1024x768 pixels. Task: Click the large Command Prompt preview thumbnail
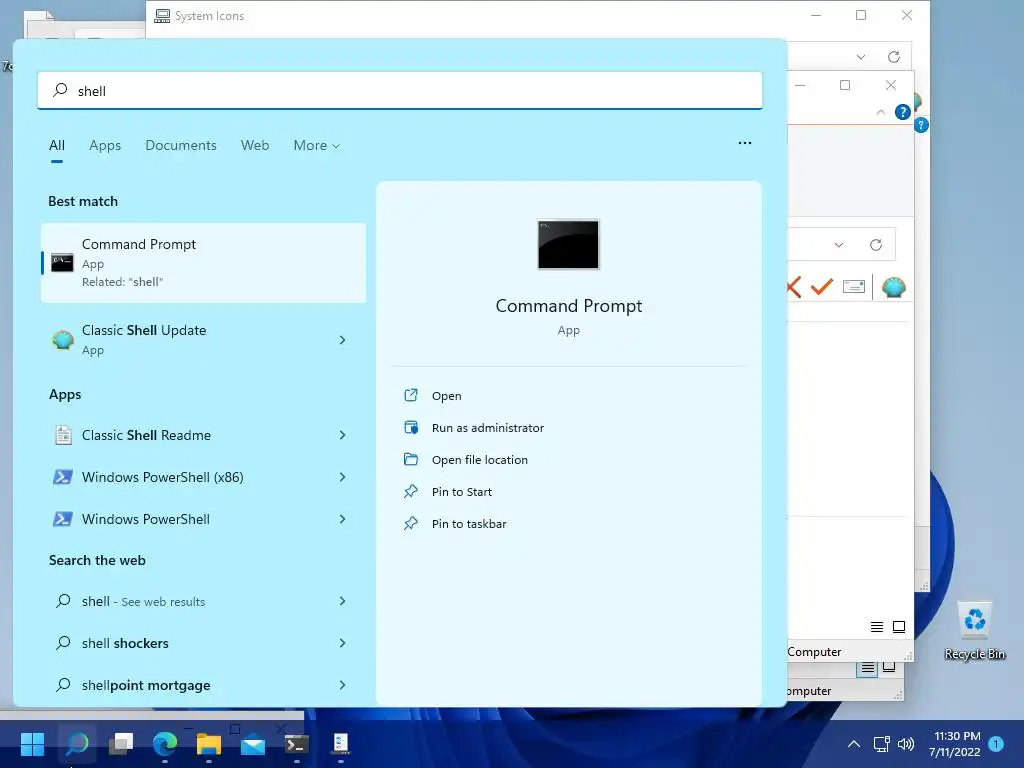point(568,244)
